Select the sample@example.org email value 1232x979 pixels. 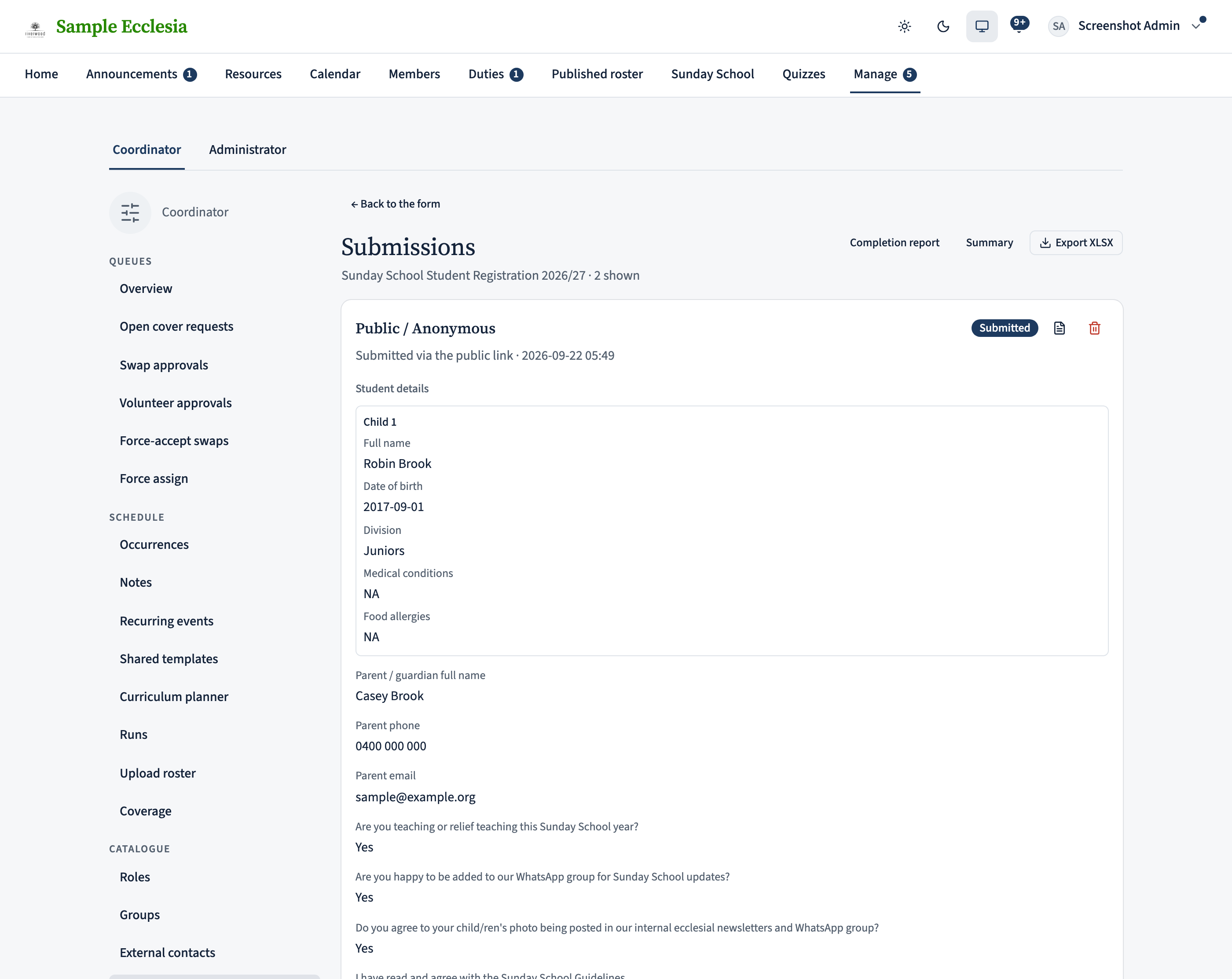pos(415,797)
